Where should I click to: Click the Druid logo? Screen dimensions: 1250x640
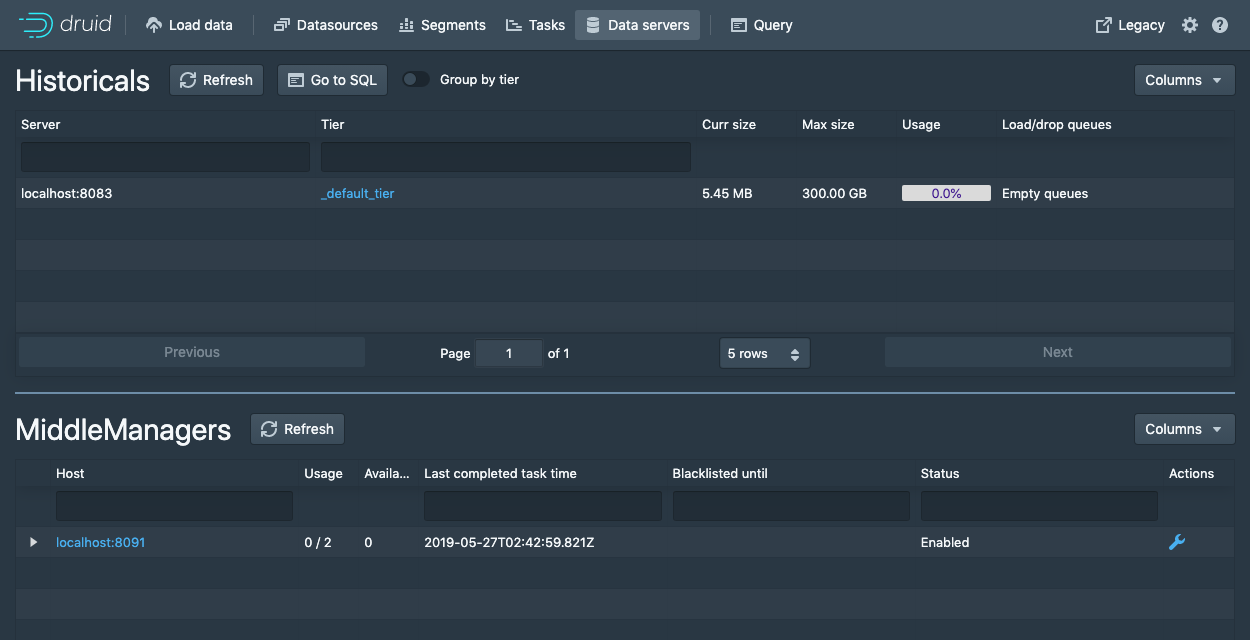(65, 25)
